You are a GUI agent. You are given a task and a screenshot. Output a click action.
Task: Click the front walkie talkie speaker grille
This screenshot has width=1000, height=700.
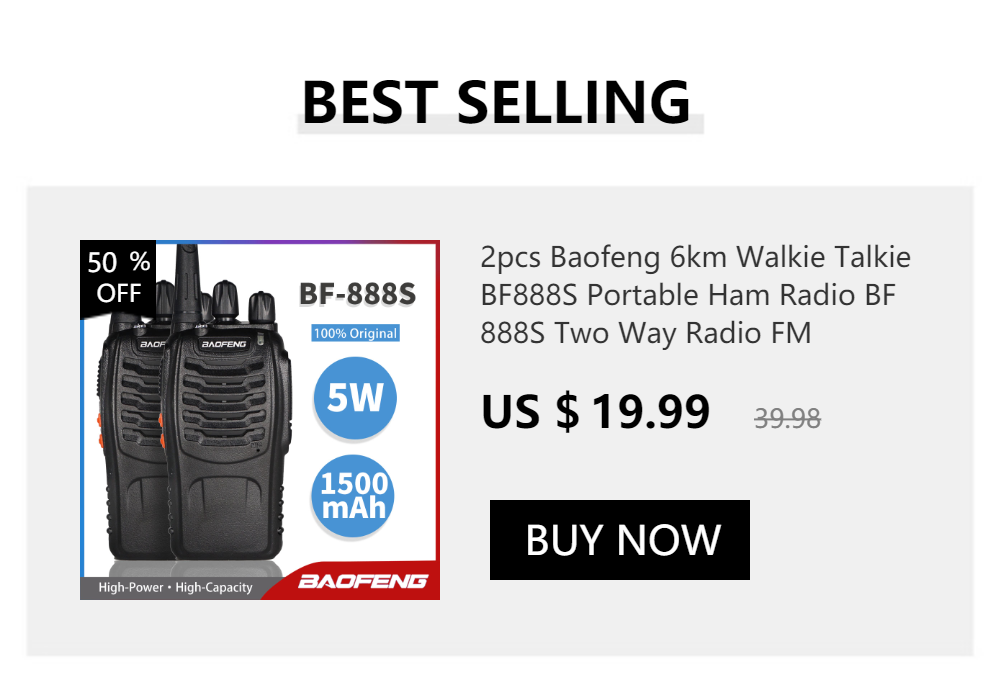[x=224, y=402]
